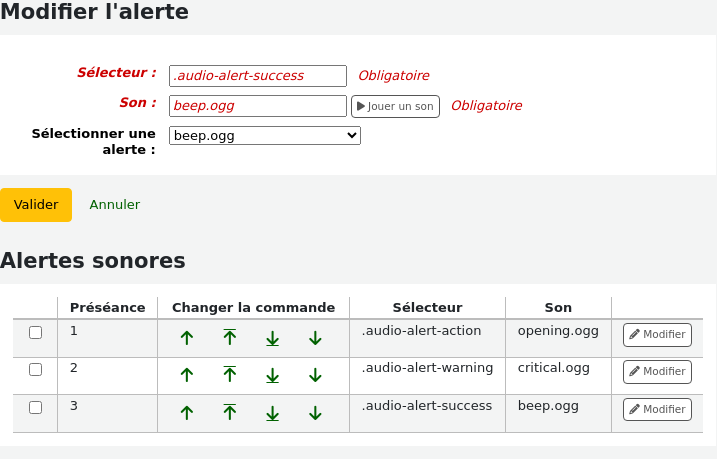
Task: Click into the Son input field
Action: pyautogui.click(x=258, y=106)
